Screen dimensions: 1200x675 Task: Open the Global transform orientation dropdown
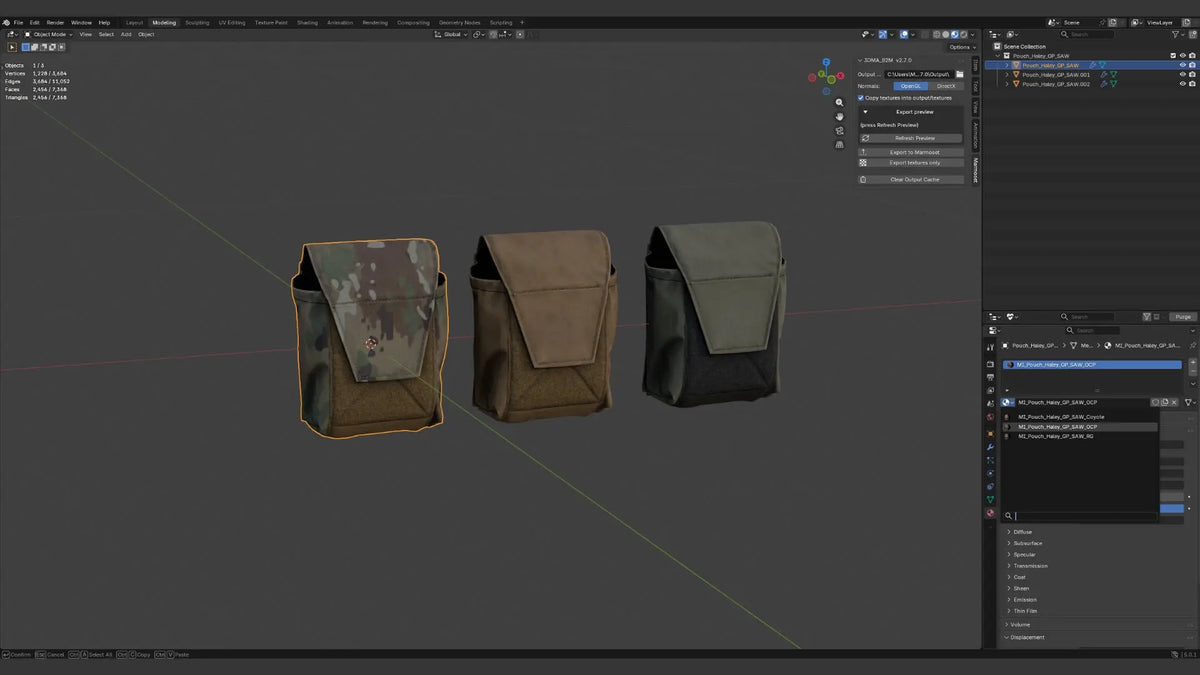point(453,34)
